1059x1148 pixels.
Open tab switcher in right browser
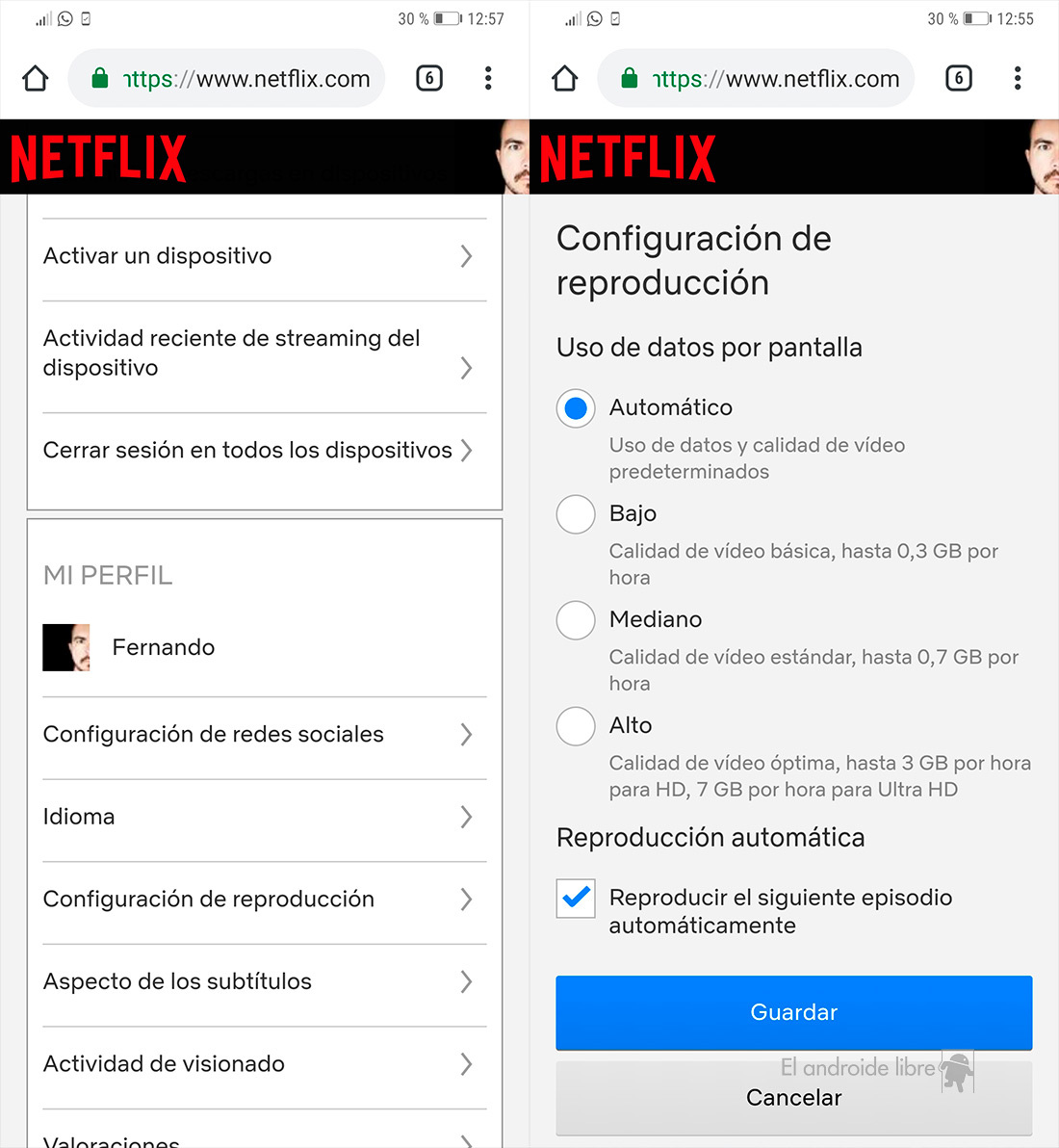(959, 78)
